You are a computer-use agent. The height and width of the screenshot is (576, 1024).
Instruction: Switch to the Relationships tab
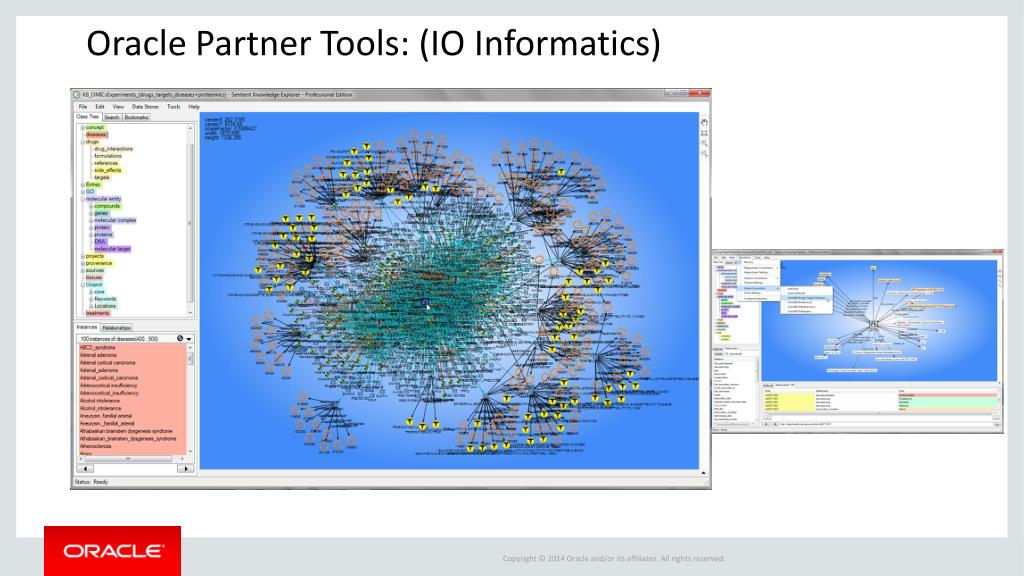click(x=116, y=328)
